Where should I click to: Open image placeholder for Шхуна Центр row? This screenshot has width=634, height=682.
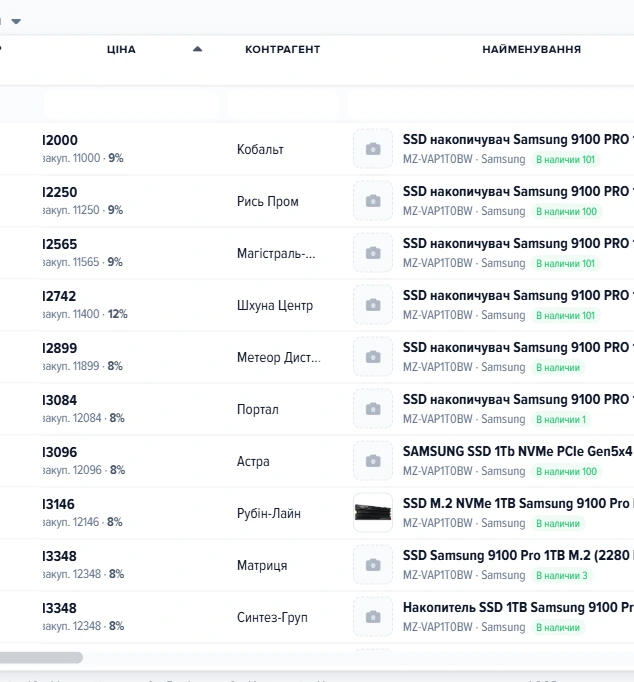pyautogui.click(x=373, y=305)
